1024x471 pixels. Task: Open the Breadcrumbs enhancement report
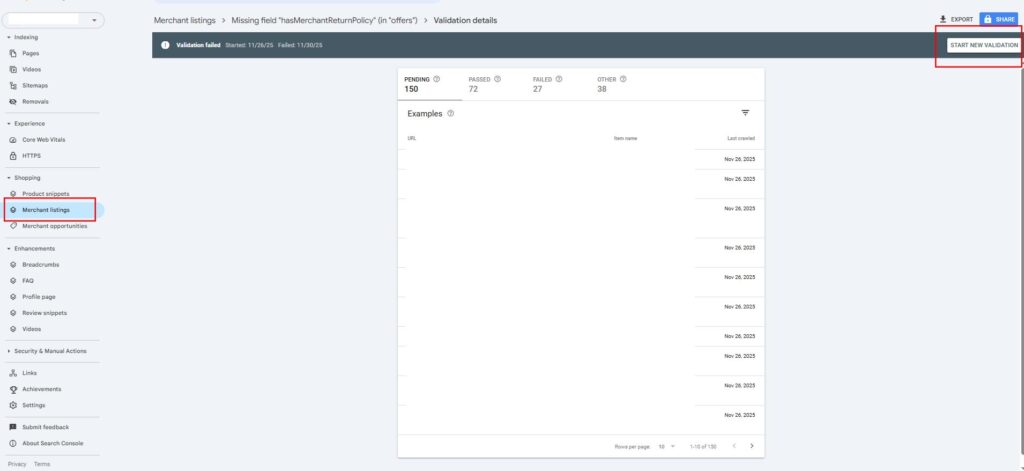click(40, 265)
